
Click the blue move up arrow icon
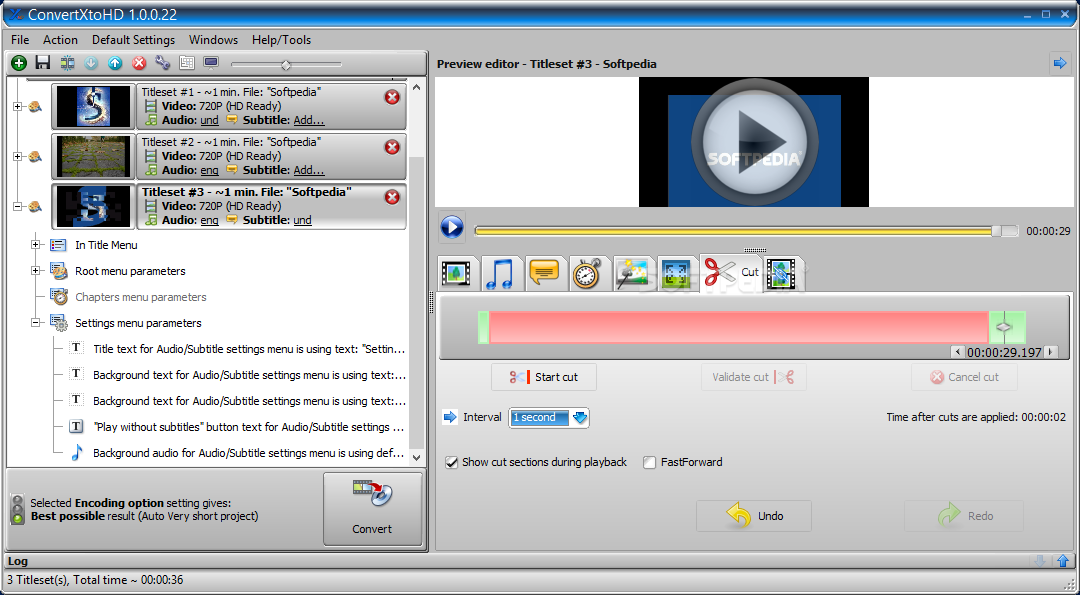point(115,63)
